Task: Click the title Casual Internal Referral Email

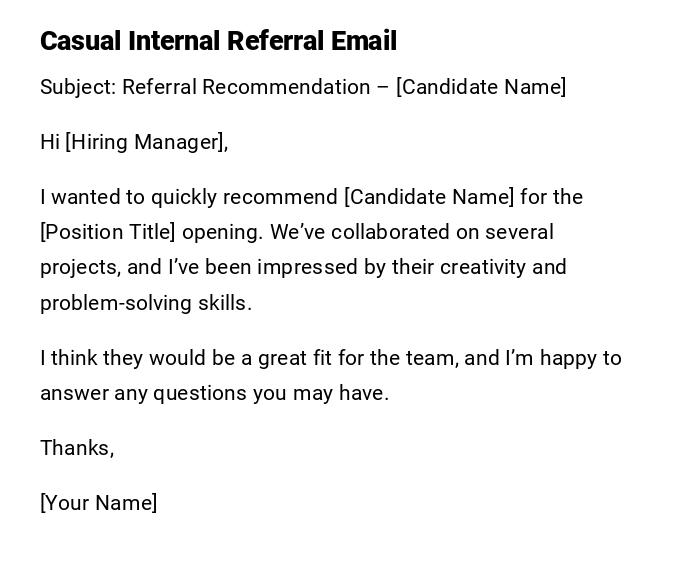Action: [218, 41]
